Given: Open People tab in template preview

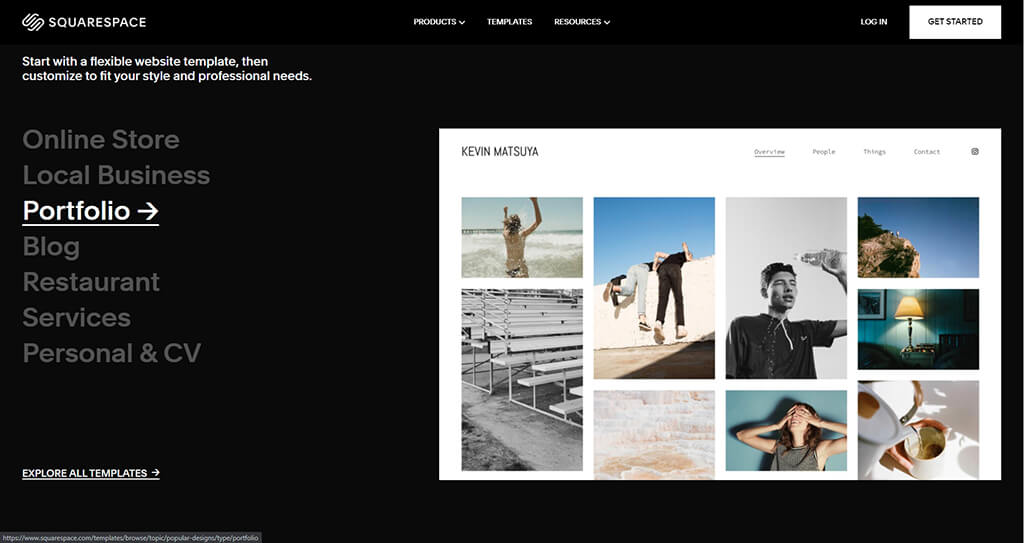Looking at the screenshot, I should (x=824, y=152).
